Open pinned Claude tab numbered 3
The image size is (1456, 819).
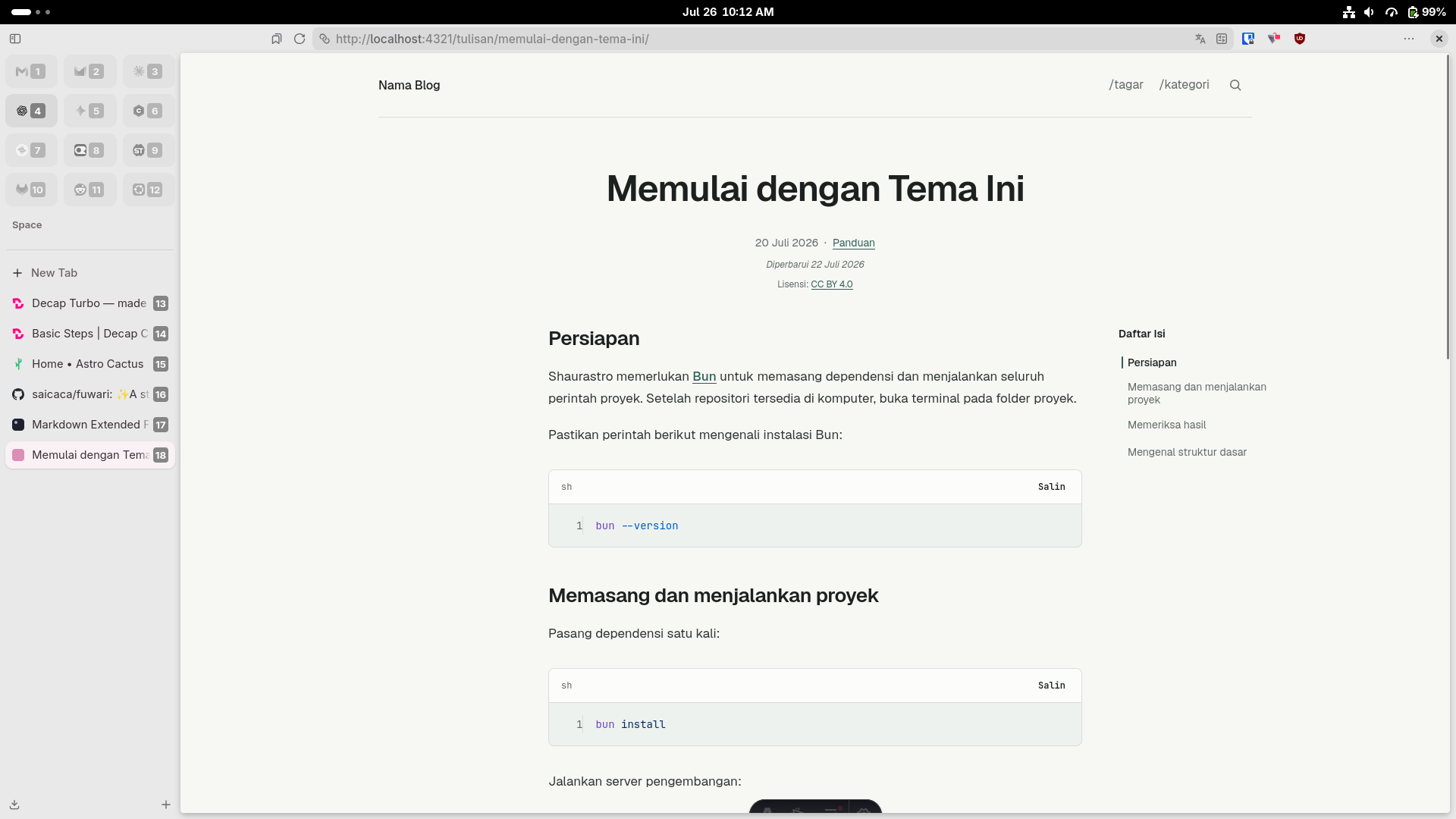click(x=149, y=71)
